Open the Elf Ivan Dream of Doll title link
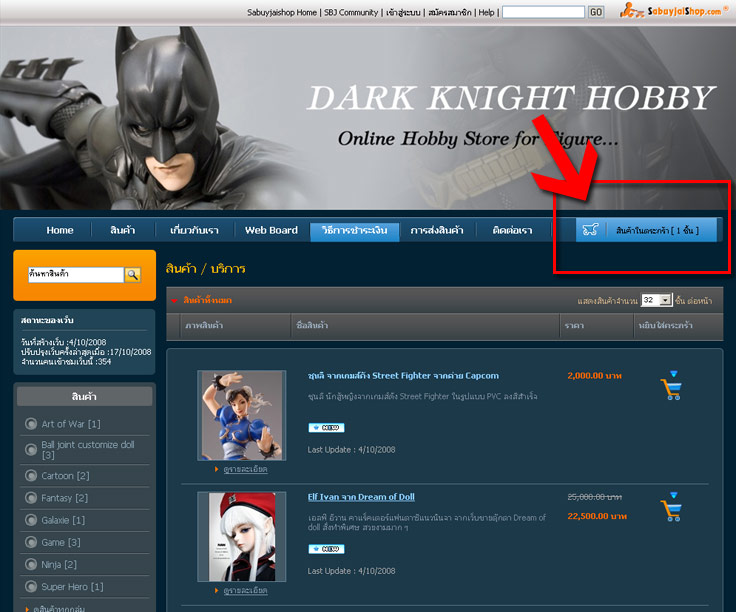 coord(361,497)
